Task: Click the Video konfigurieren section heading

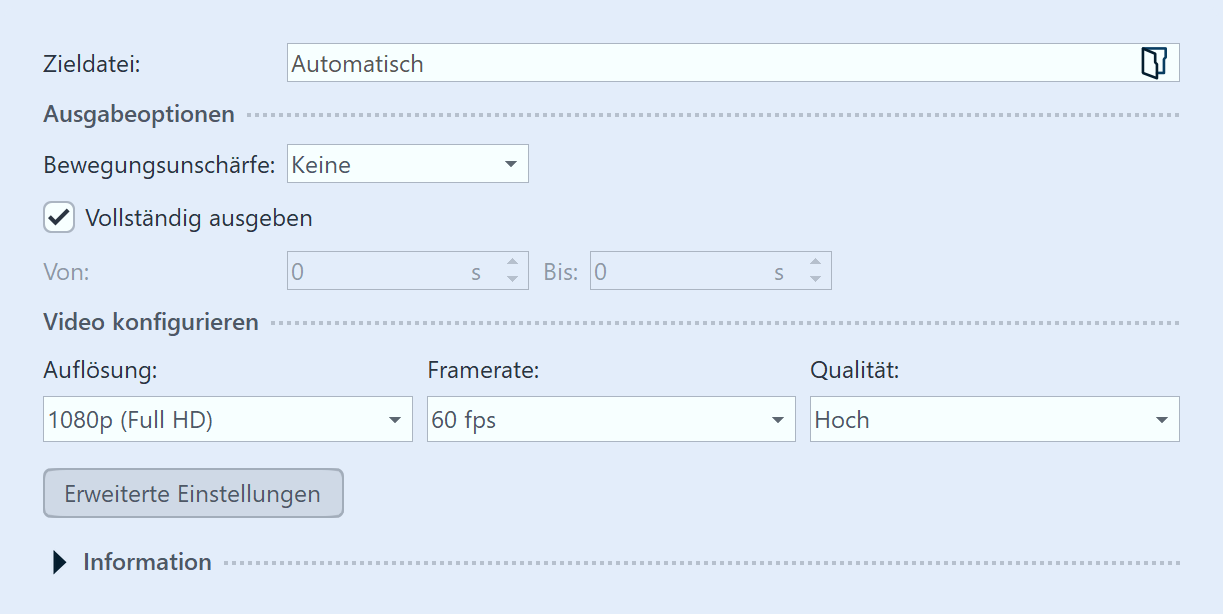Action: click(151, 322)
